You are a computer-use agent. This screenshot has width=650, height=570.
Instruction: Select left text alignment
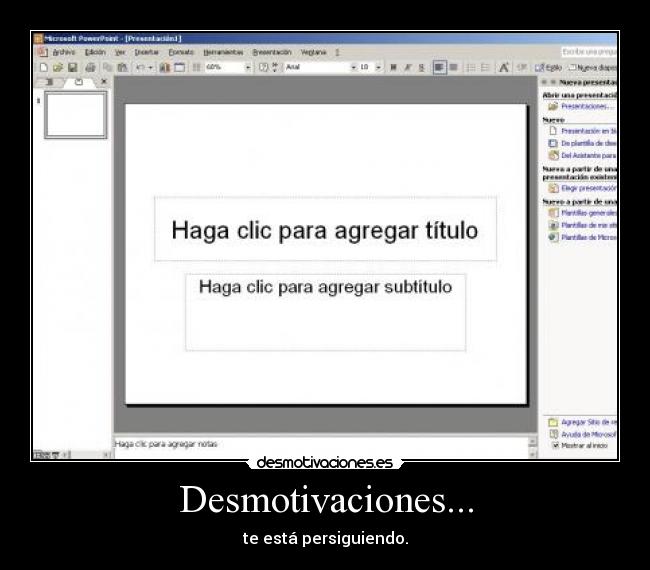pyautogui.click(x=439, y=67)
